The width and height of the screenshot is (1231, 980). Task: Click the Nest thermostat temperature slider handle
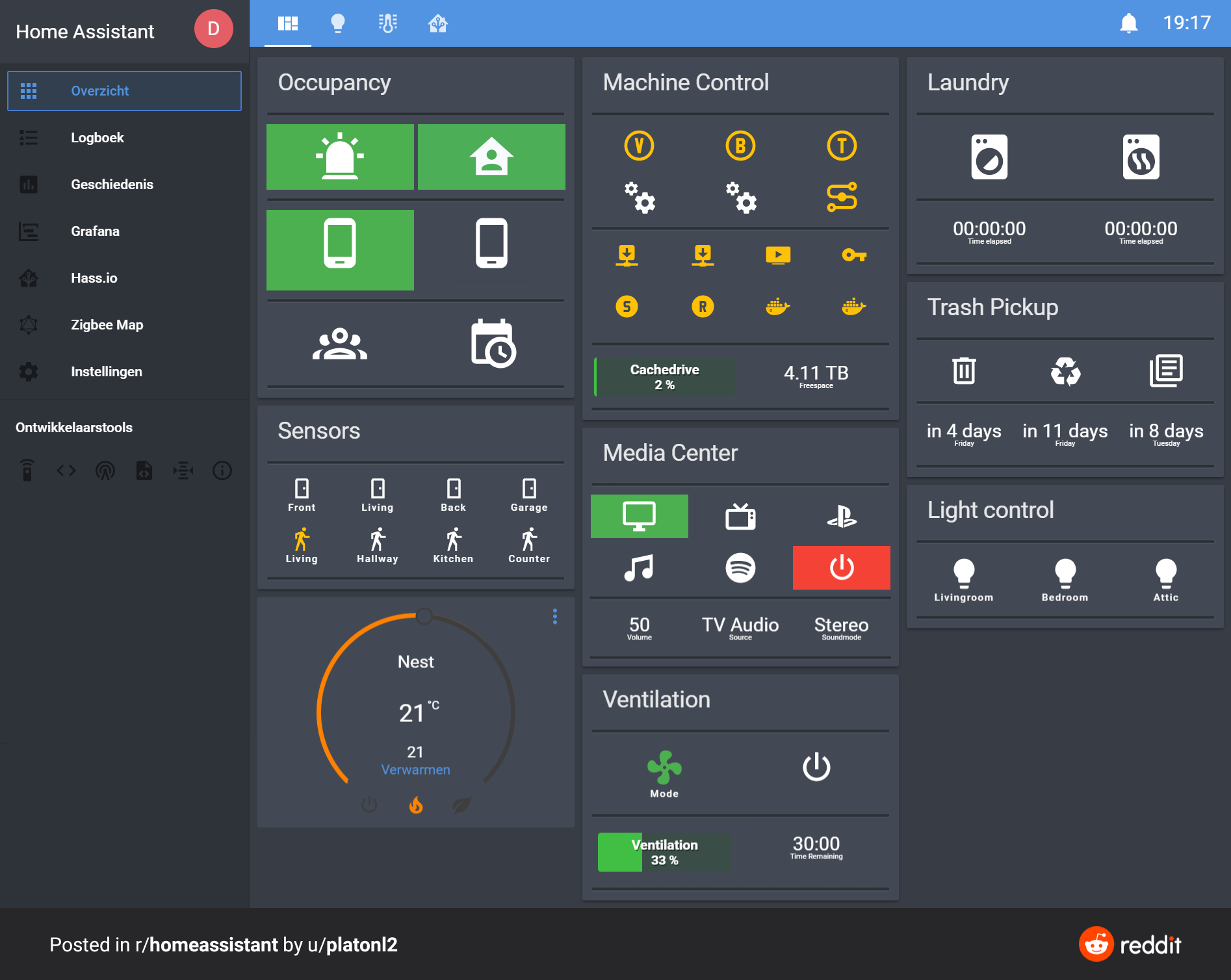(424, 615)
